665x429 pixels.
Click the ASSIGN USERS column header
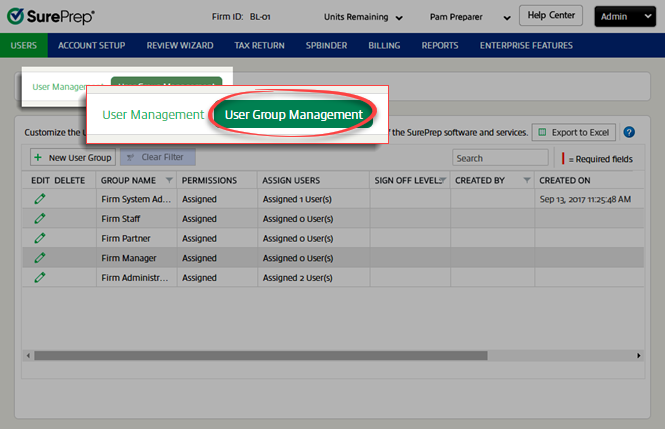pyautogui.click(x=291, y=180)
